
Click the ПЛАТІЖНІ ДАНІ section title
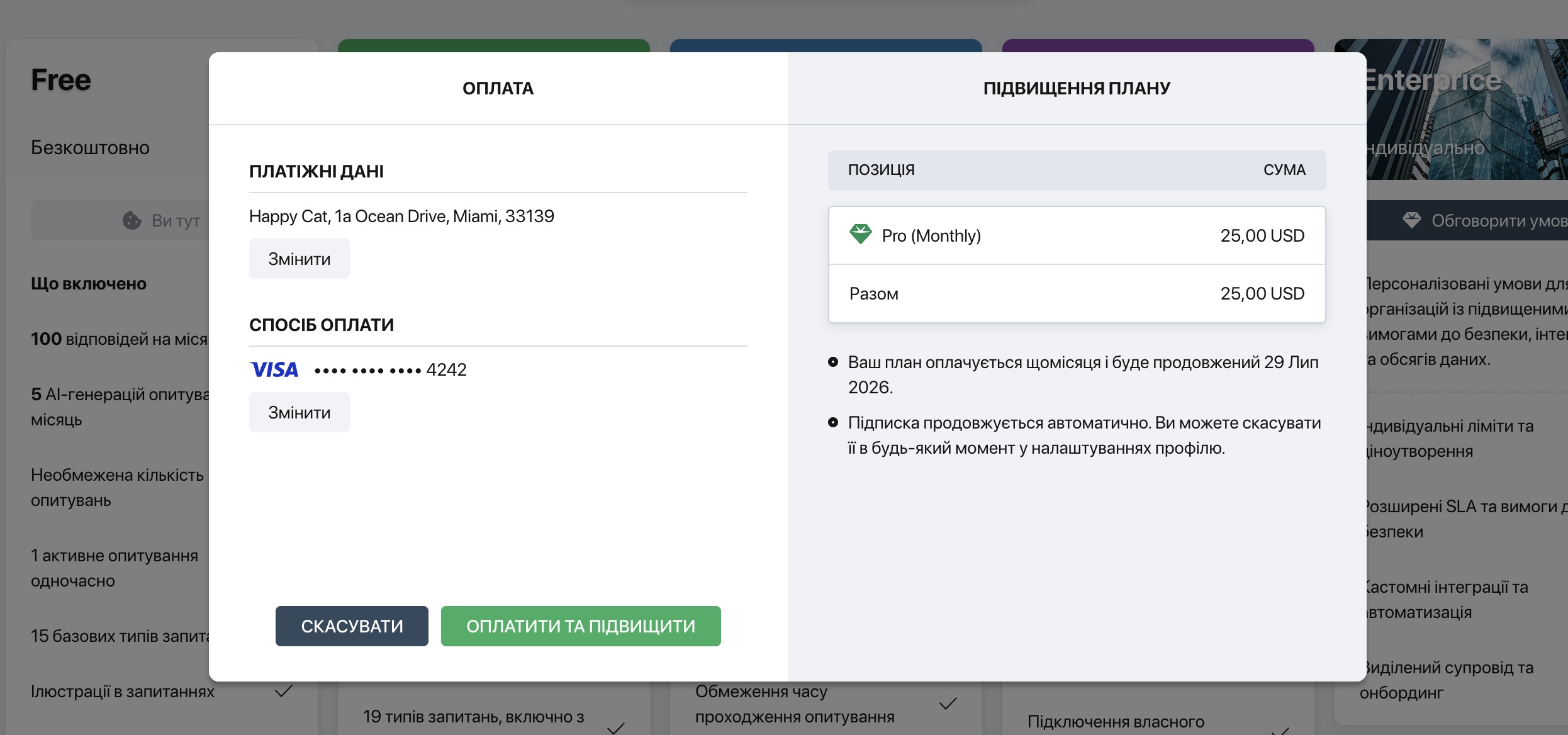tap(316, 171)
